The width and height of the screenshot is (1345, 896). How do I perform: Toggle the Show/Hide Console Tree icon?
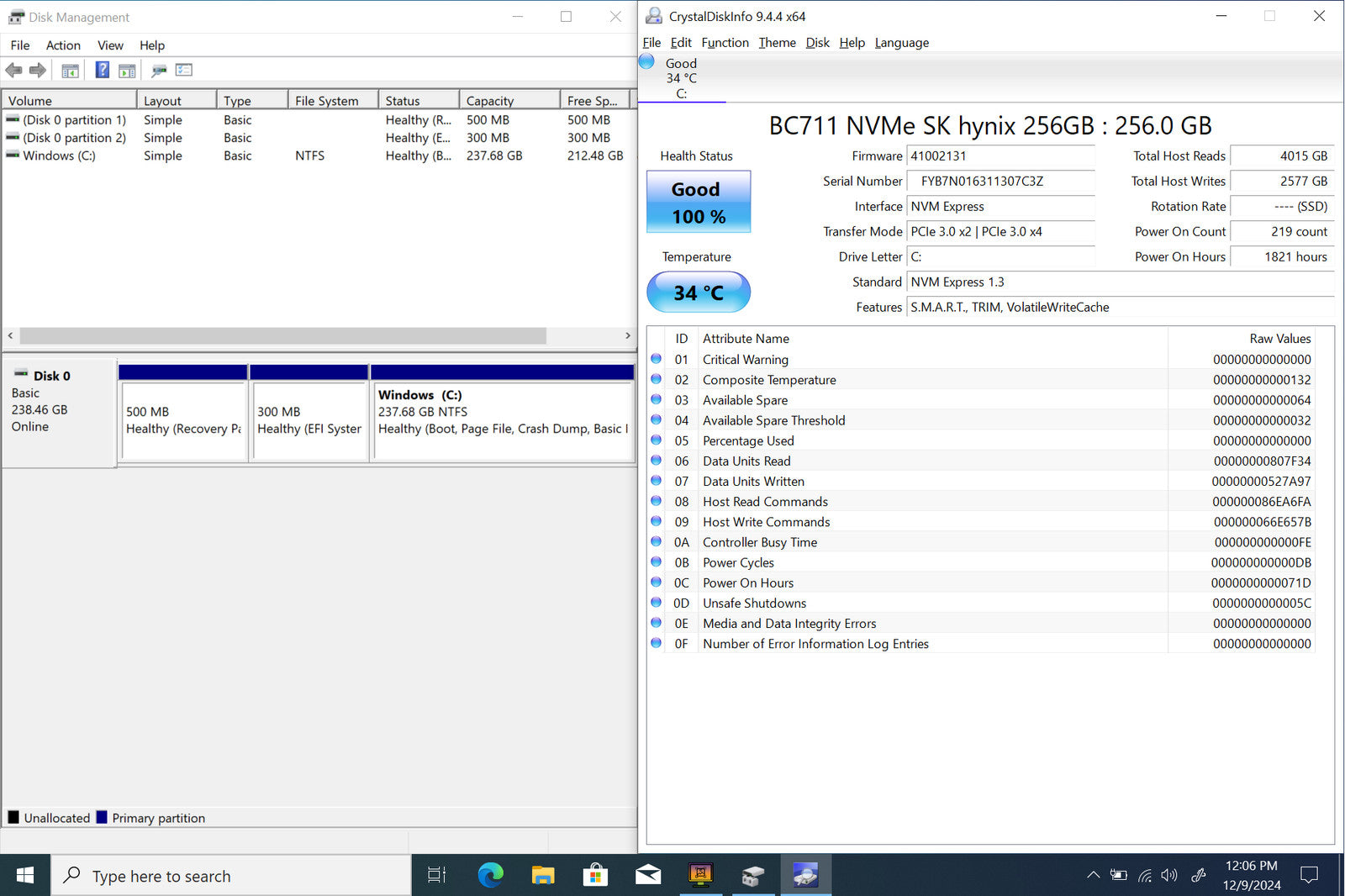pyautogui.click(x=71, y=71)
